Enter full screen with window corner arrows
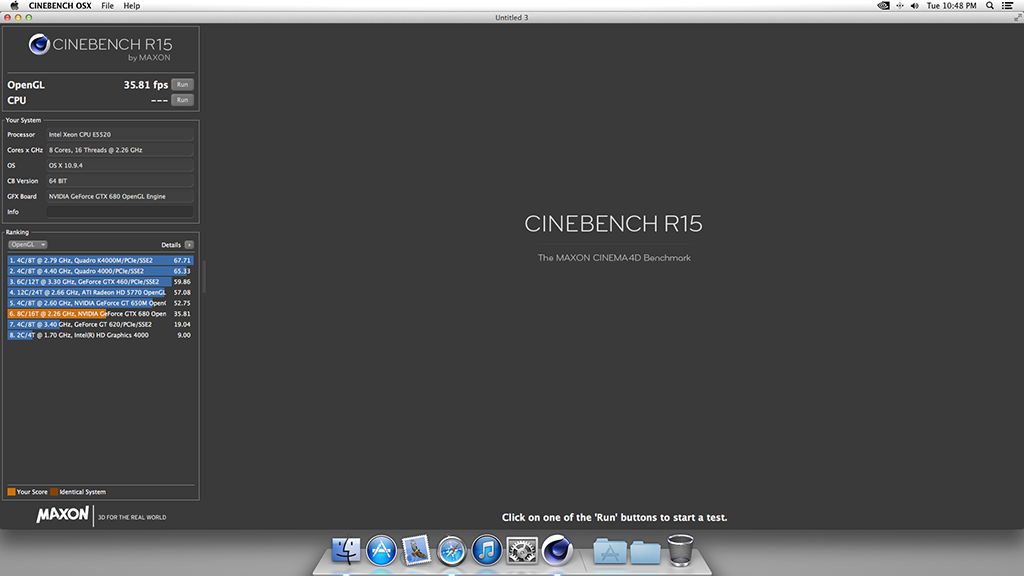Viewport: 1024px width, 576px height. click(x=1017, y=18)
